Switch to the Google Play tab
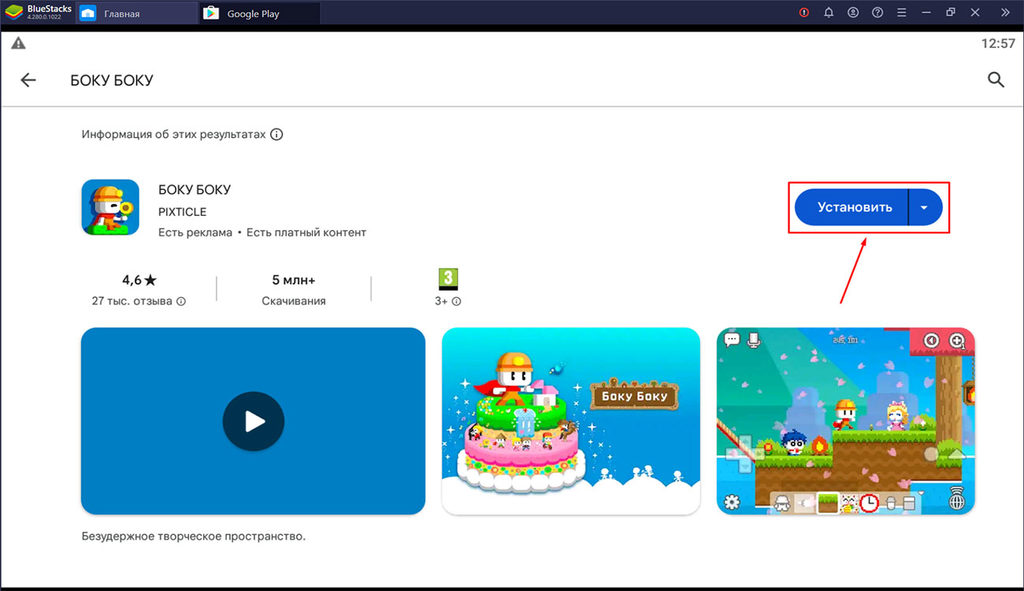 coord(260,13)
